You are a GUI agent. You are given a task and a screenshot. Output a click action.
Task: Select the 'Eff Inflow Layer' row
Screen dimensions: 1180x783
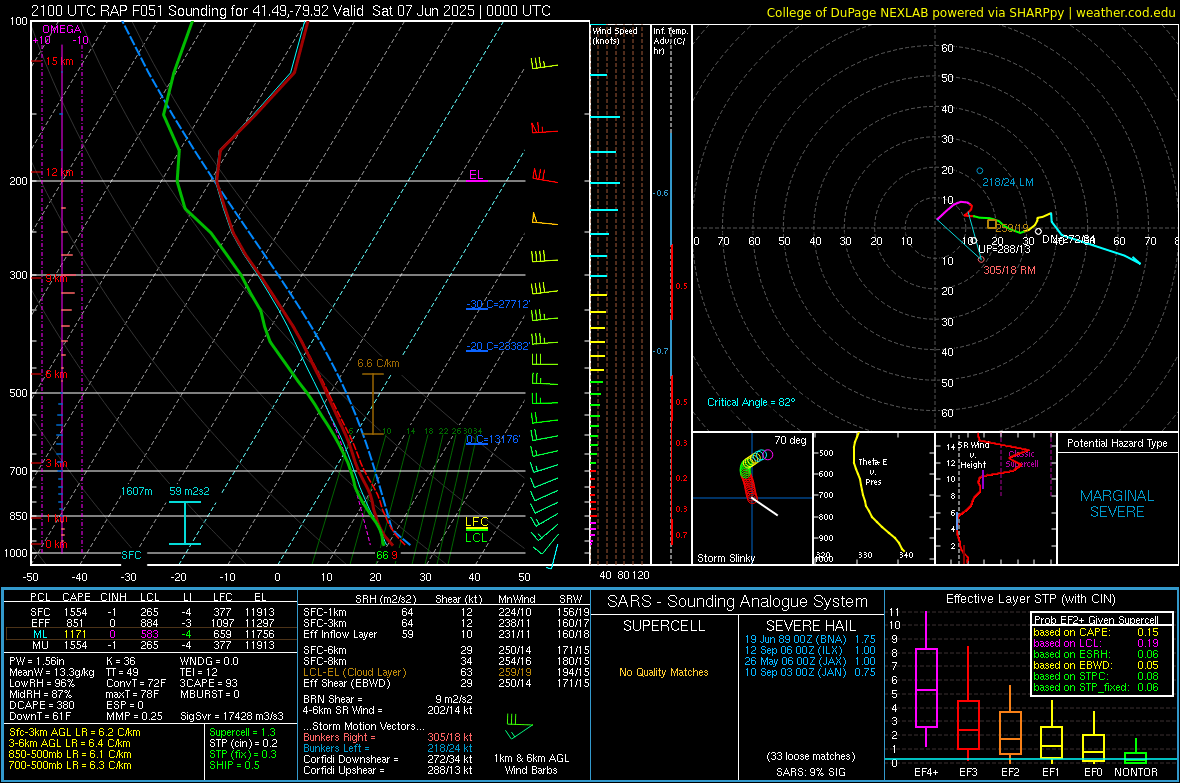click(x=446, y=634)
